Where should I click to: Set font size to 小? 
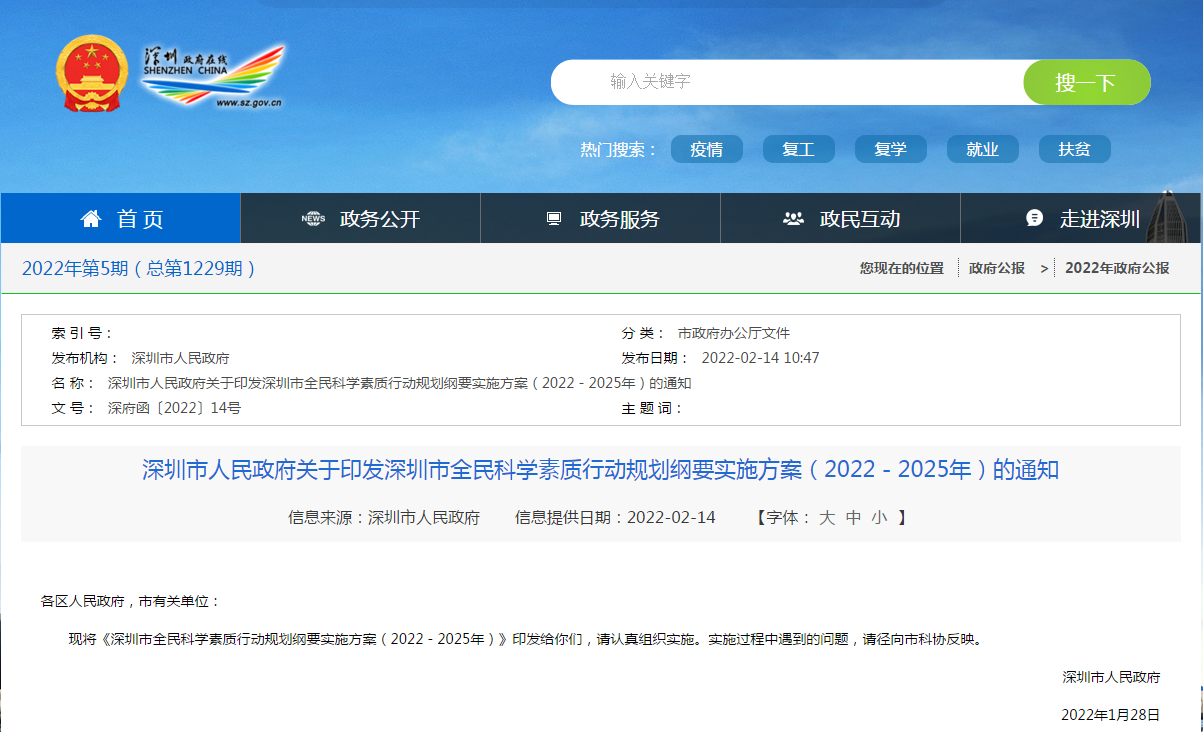click(878, 518)
